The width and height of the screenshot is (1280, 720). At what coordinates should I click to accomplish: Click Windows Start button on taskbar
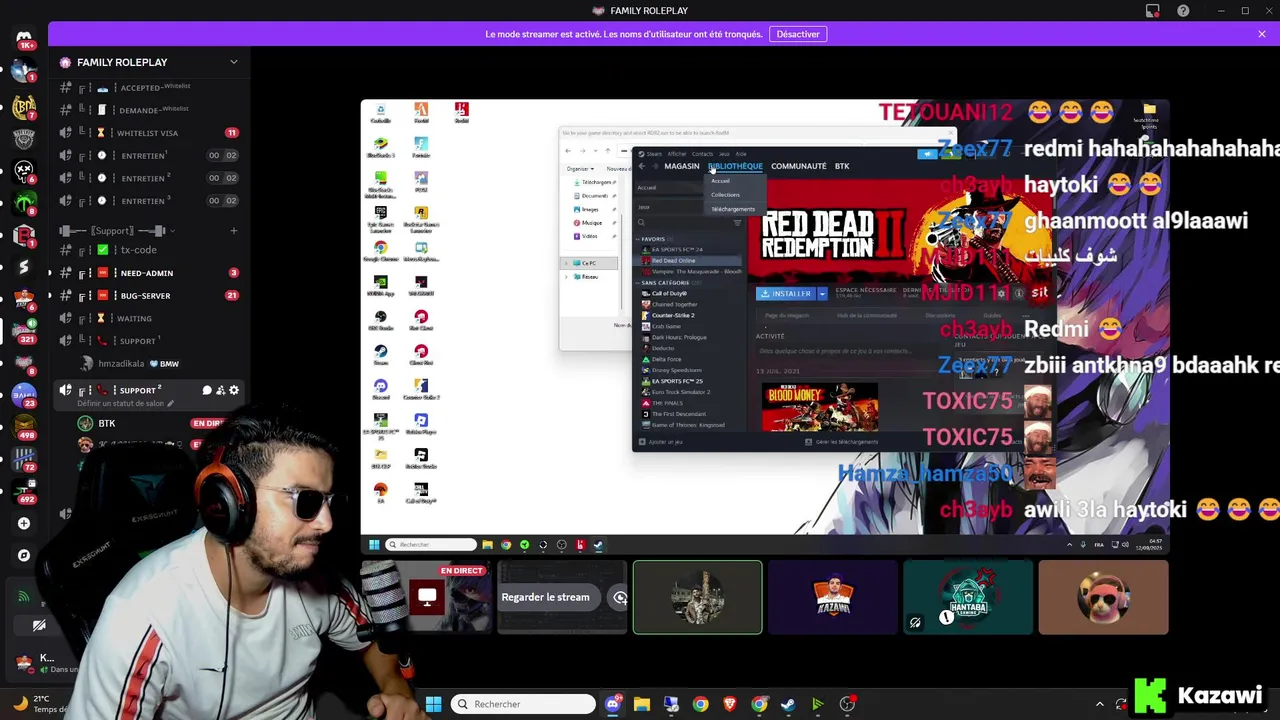coord(433,704)
